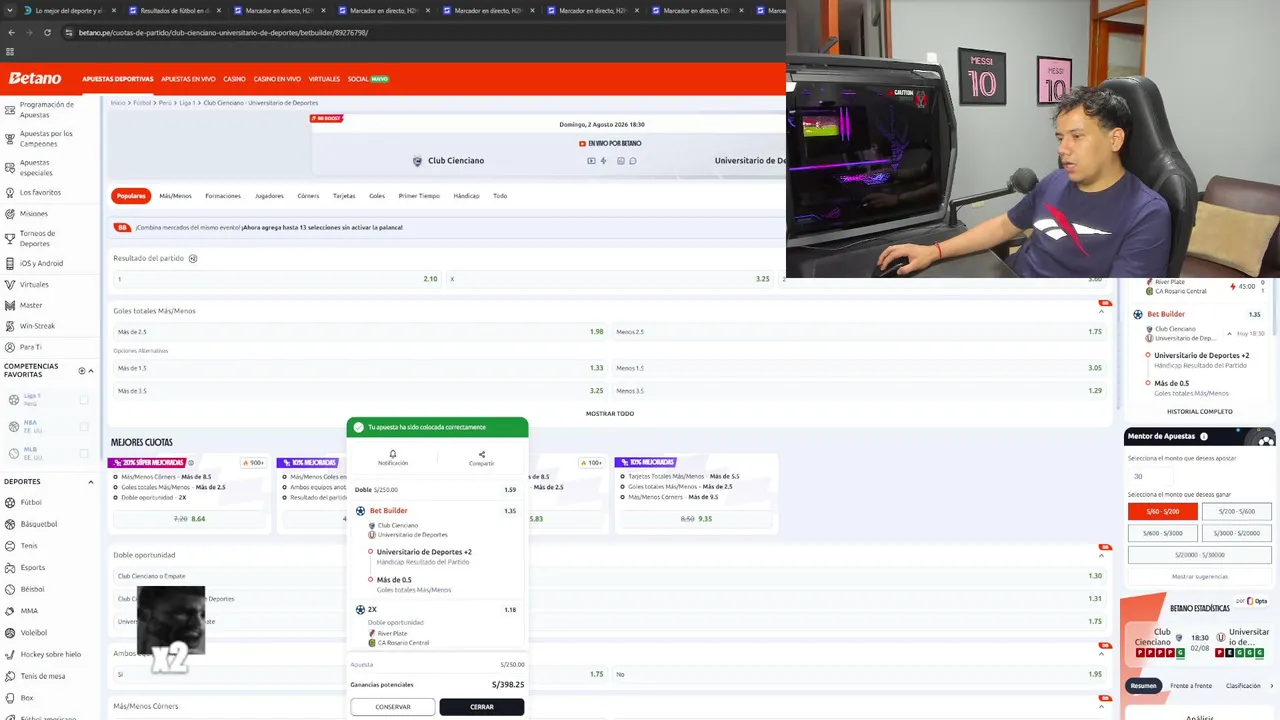1280x720 pixels.
Task: Open Historial Completo link
Action: click(1200, 412)
